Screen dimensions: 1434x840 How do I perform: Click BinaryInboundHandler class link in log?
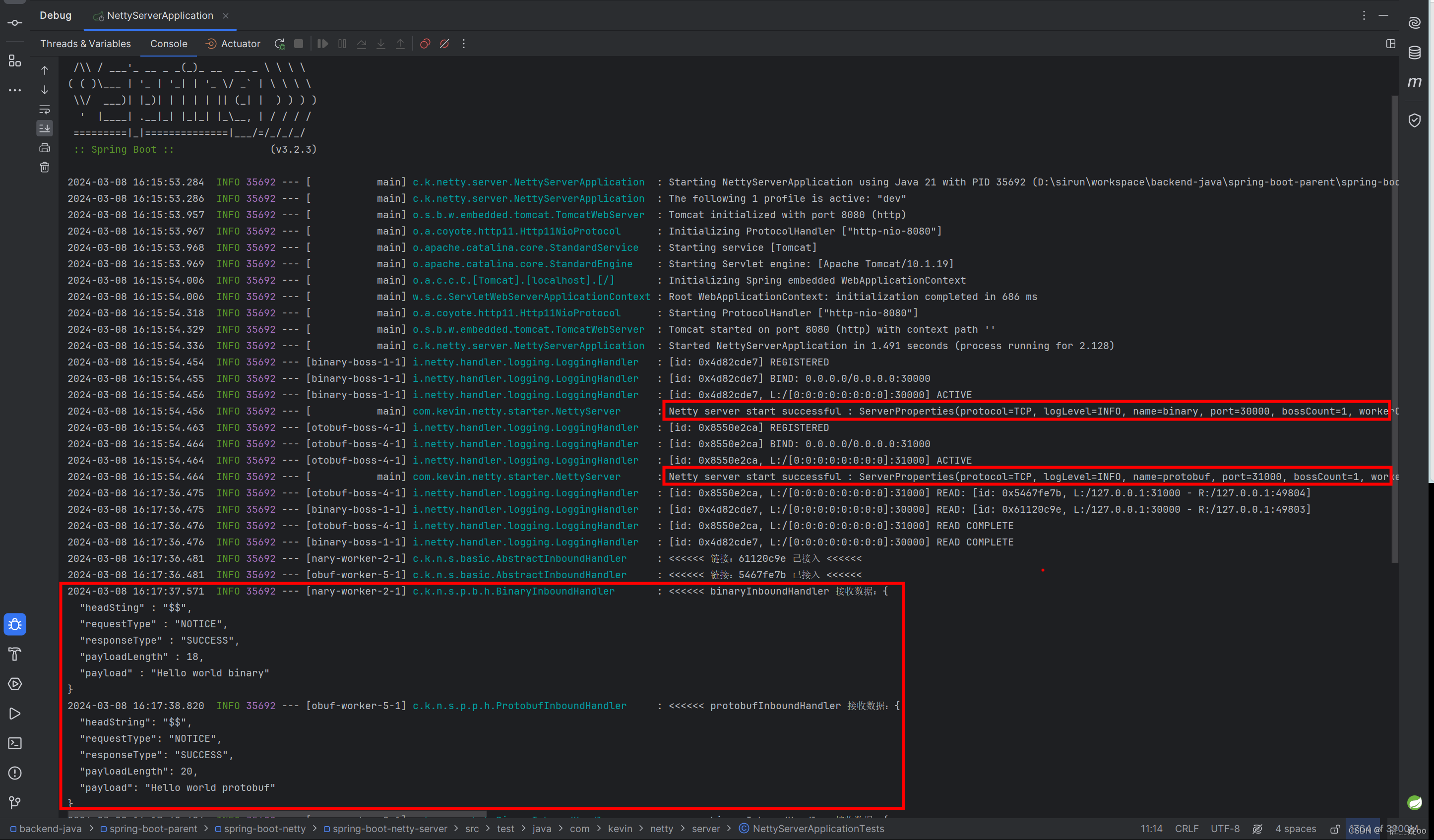pos(513,592)
